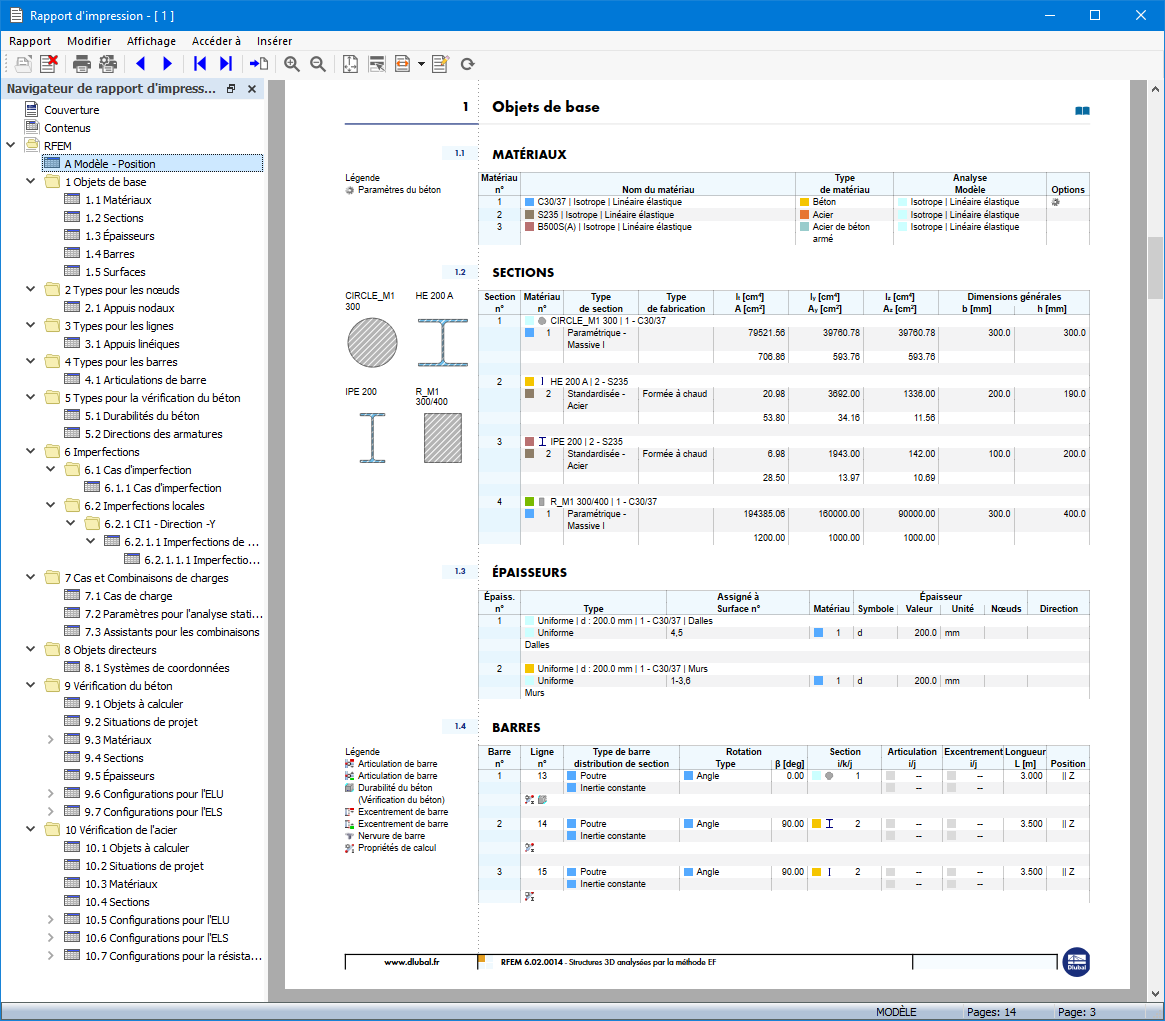Click table icon beside 9.1 Objets à calculer
Viewport: 1165px width, 1021px height.
pos(72,703)
